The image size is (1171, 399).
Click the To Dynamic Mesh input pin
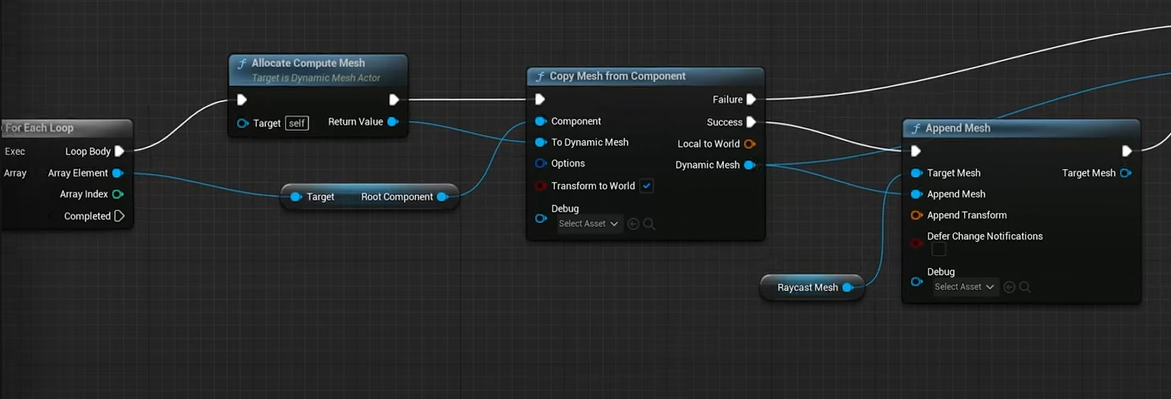coord(541,142)
